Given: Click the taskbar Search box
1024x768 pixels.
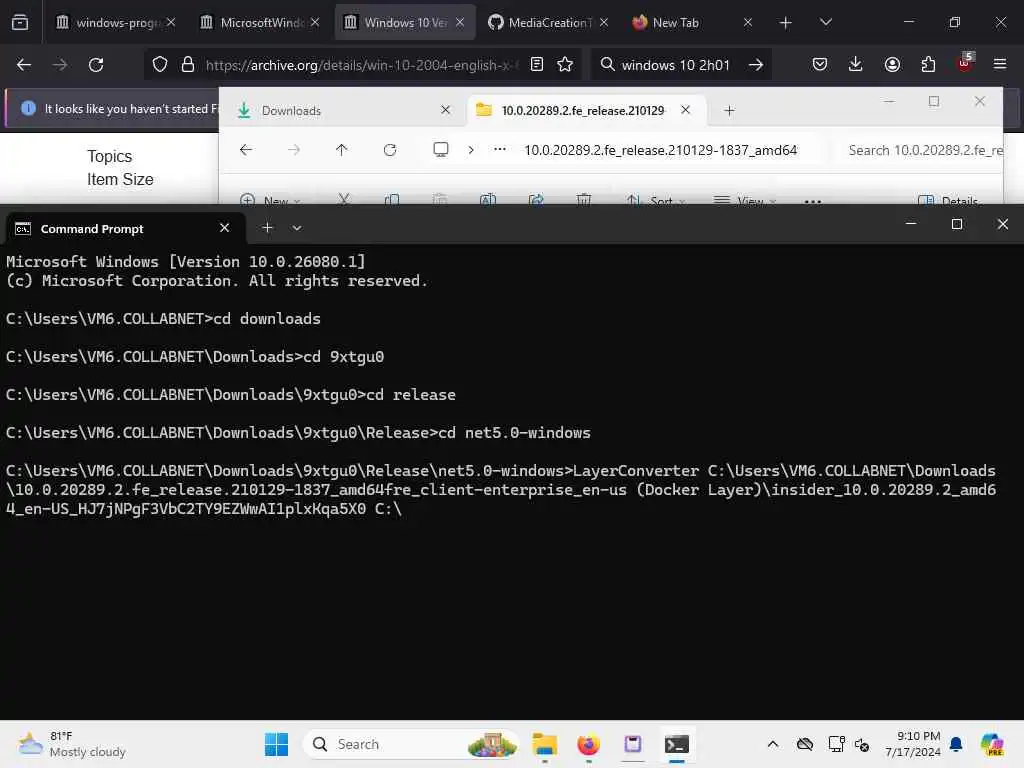Looking at the screenshot, I should [x=411, y=744].
